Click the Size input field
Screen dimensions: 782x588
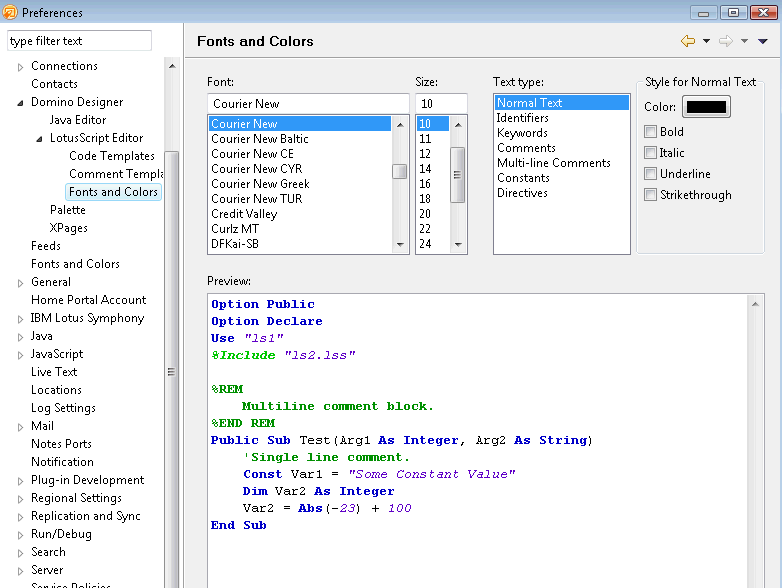441,103
